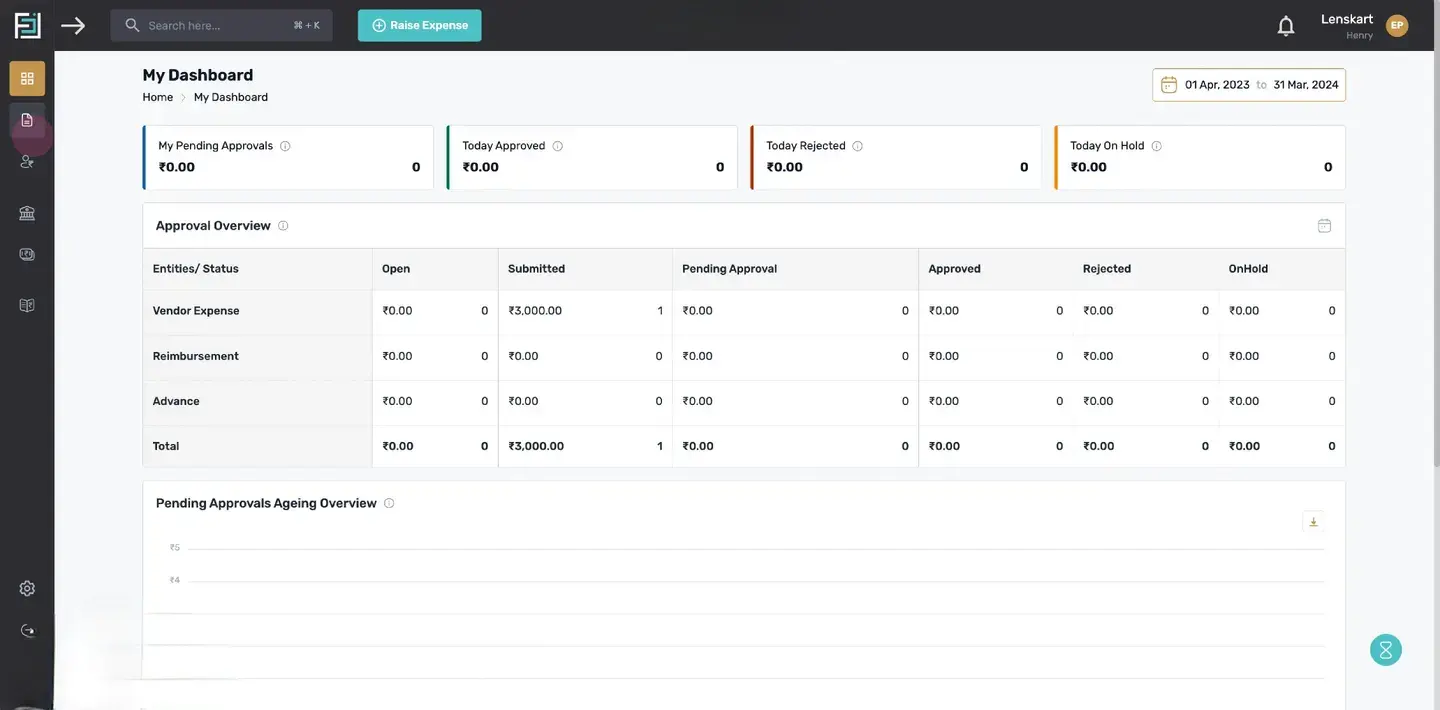
Task: Open the wallet/payments icon in sidebar
Action: [x=27, y=254]
